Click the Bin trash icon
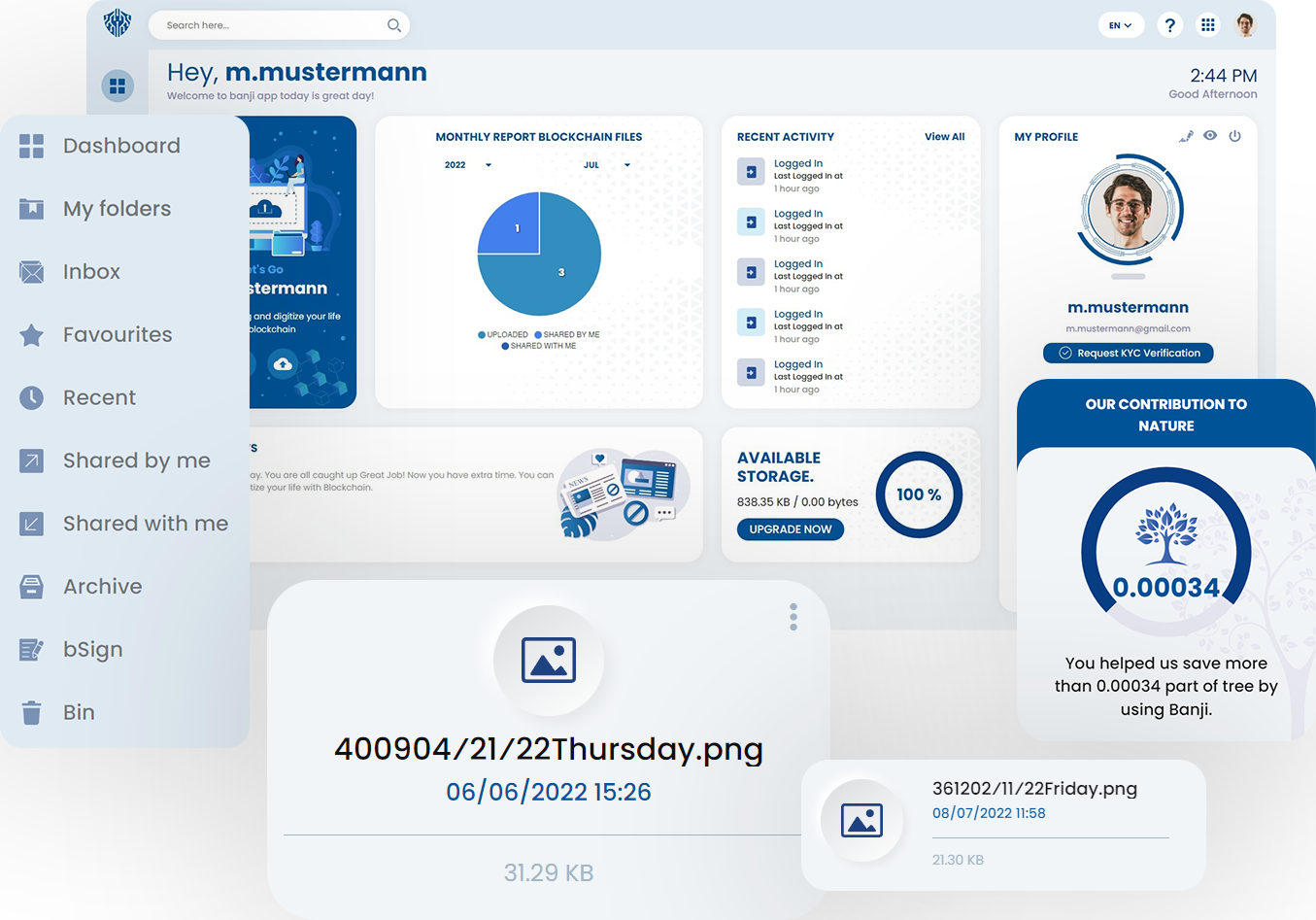 pyautogui.click(x=31, y=713)
